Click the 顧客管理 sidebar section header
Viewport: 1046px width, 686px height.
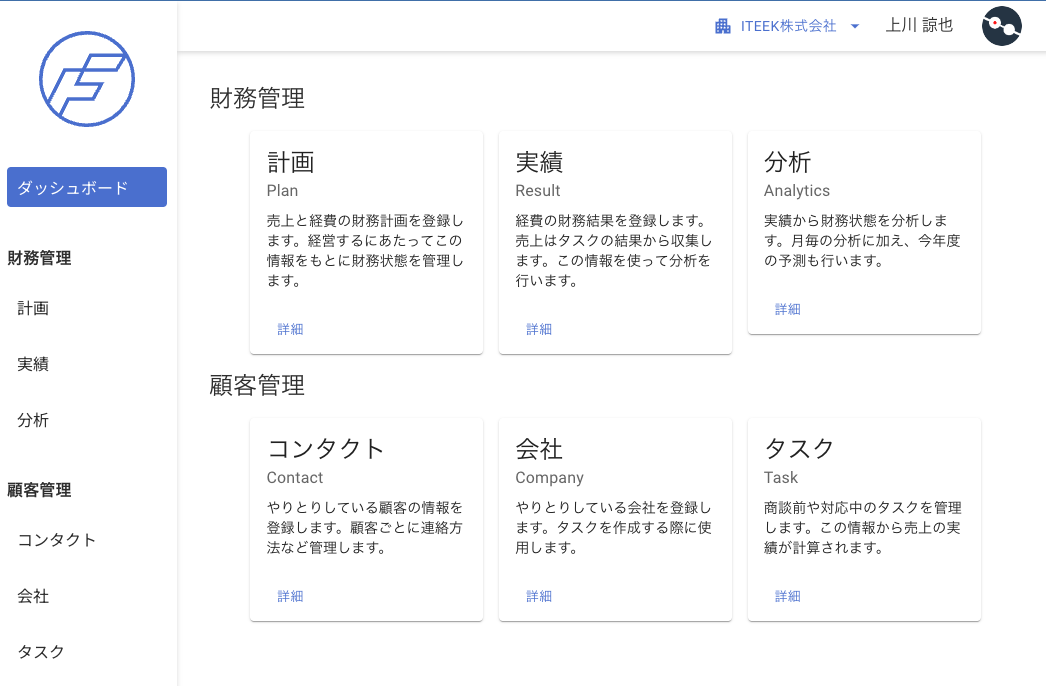[39, 490]
